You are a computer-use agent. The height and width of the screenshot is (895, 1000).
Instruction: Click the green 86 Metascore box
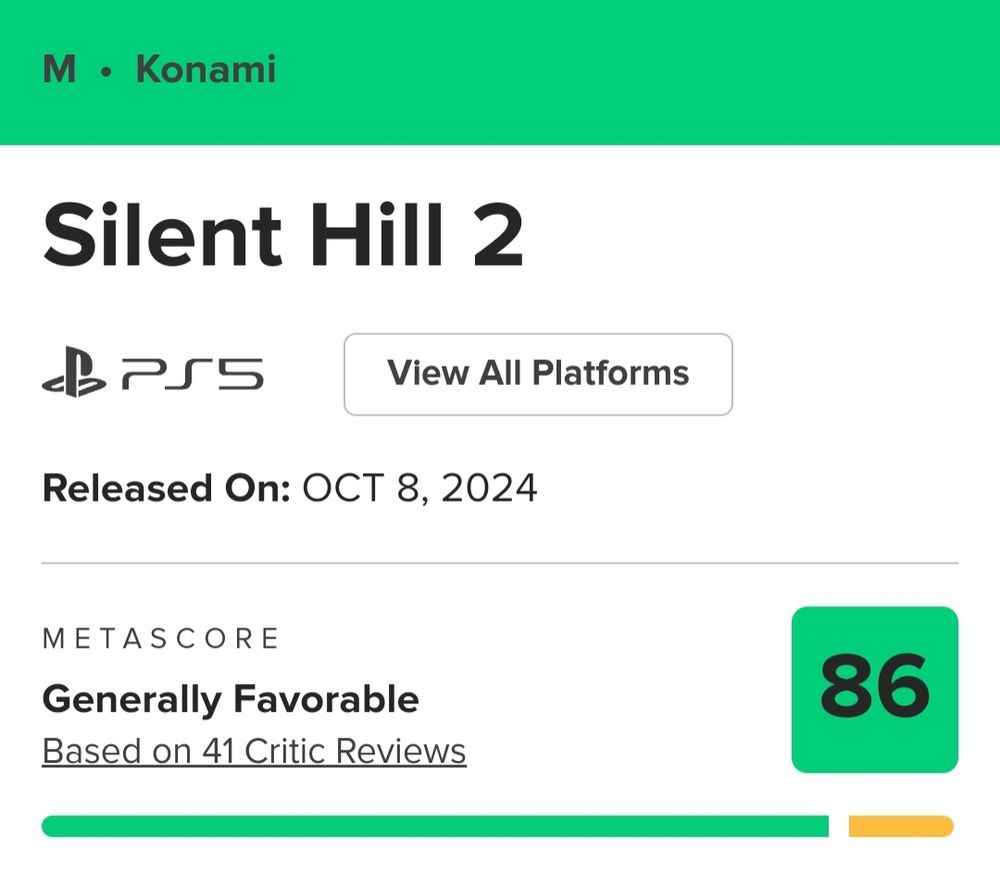(874, 689)
